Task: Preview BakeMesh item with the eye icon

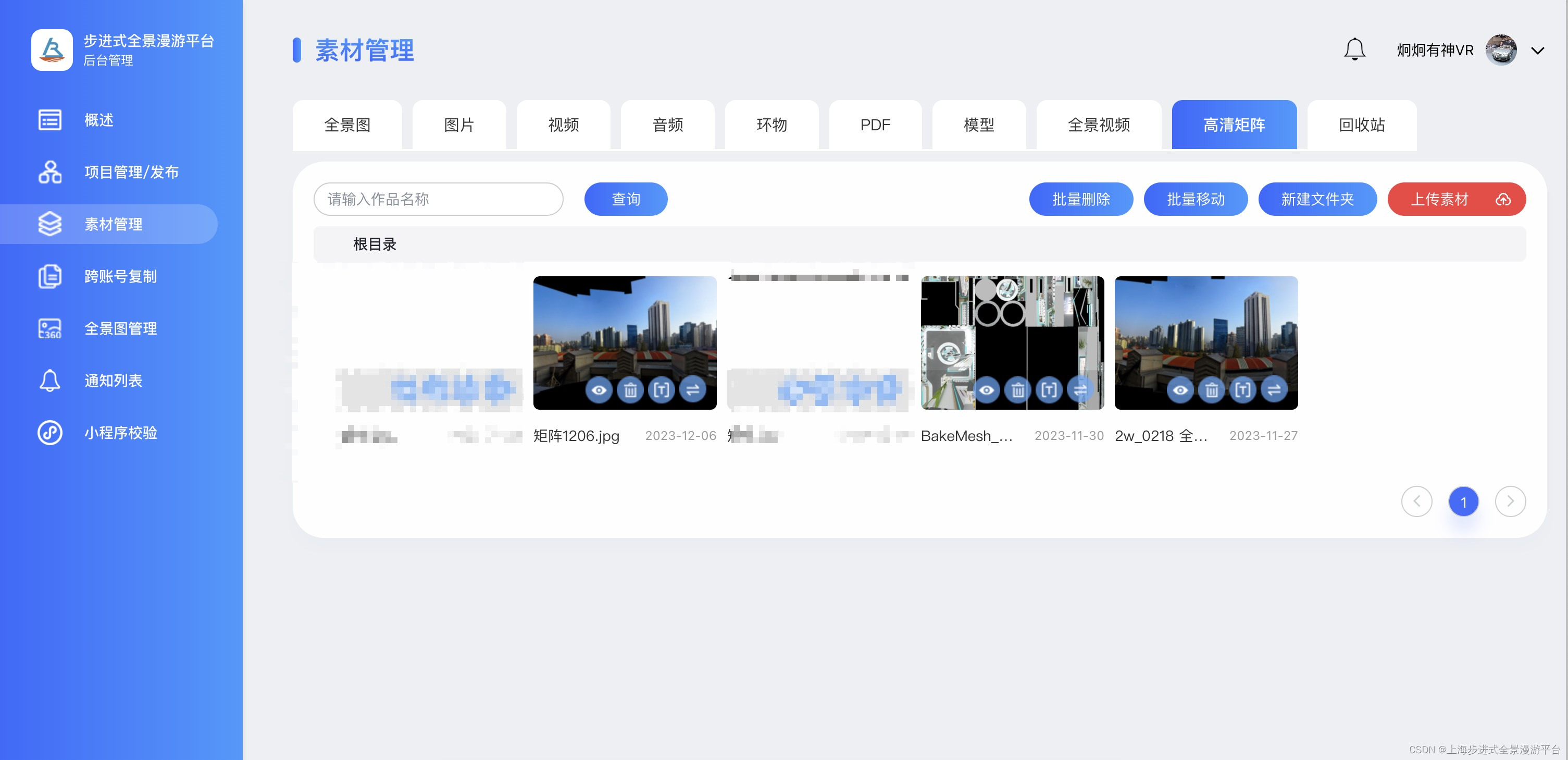Action: 987,390
